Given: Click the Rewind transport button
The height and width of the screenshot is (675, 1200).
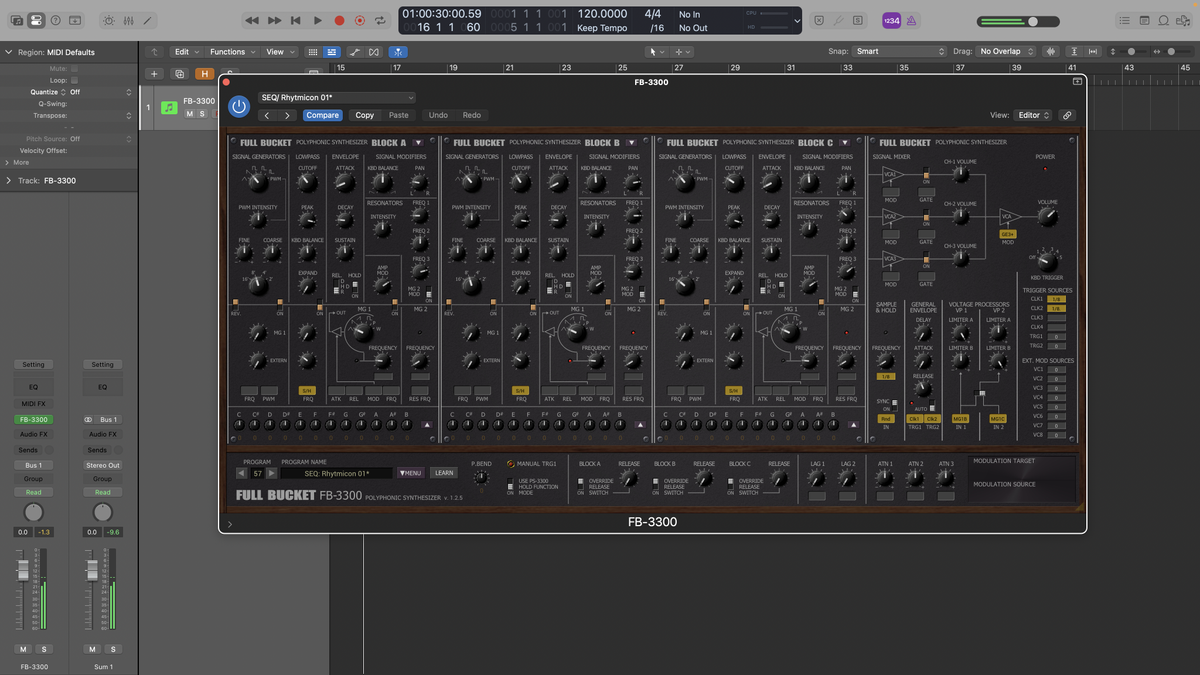Looking at the screenshot, I should point(252,20).
